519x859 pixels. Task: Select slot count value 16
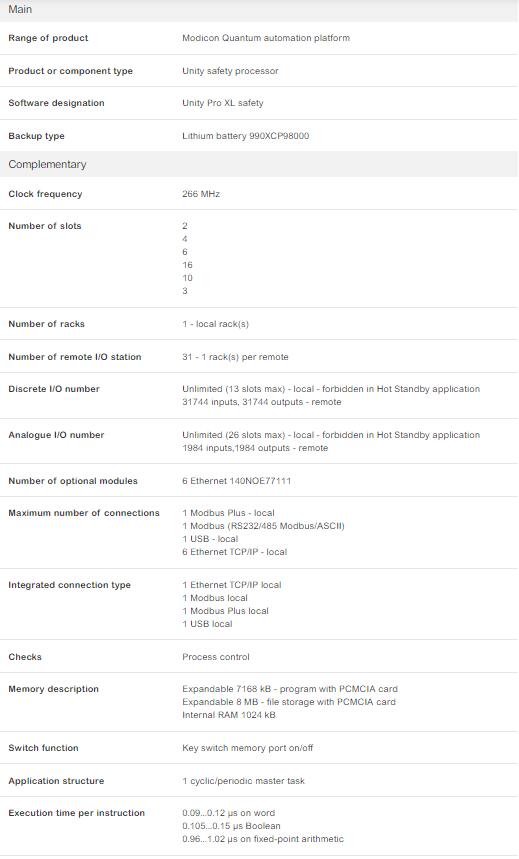tap(187, 265)
